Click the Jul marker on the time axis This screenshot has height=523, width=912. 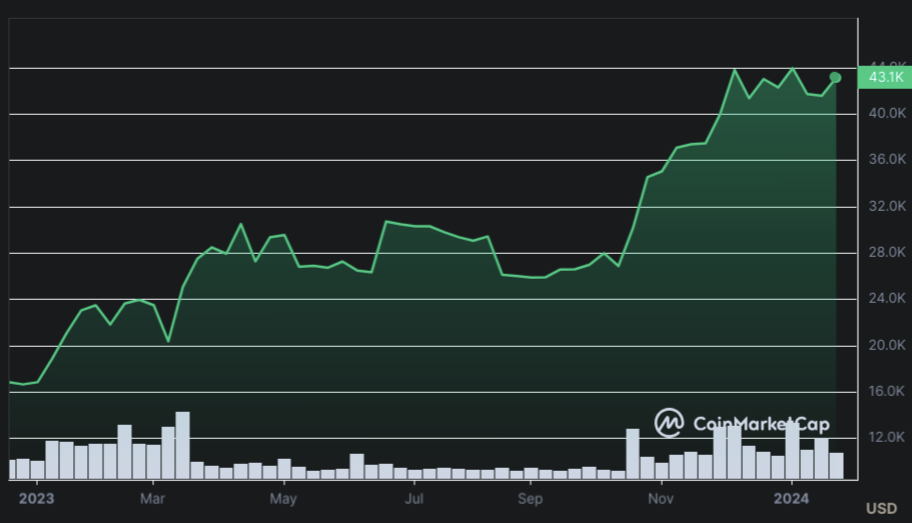[x=413, y=497]
